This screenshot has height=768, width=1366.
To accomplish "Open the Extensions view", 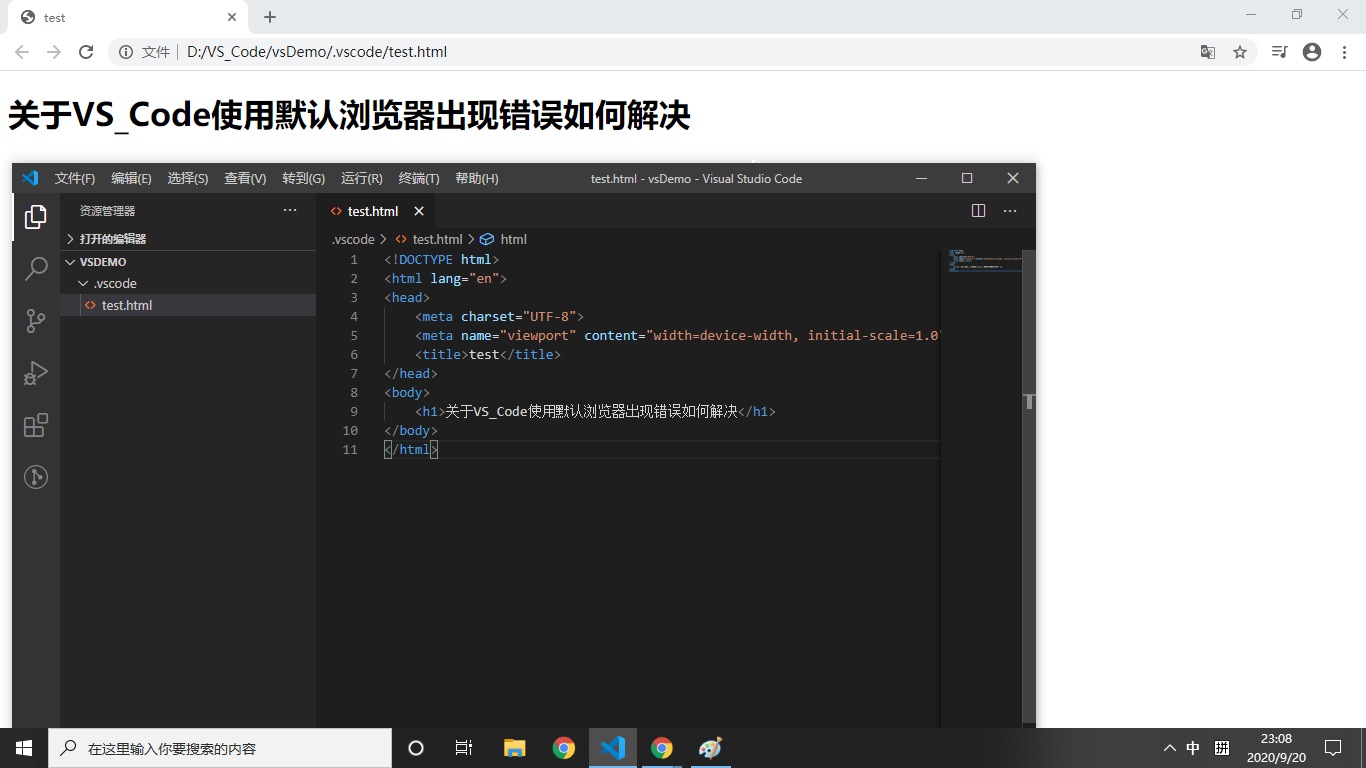I will pyautogui.click(x=36, y=424).
